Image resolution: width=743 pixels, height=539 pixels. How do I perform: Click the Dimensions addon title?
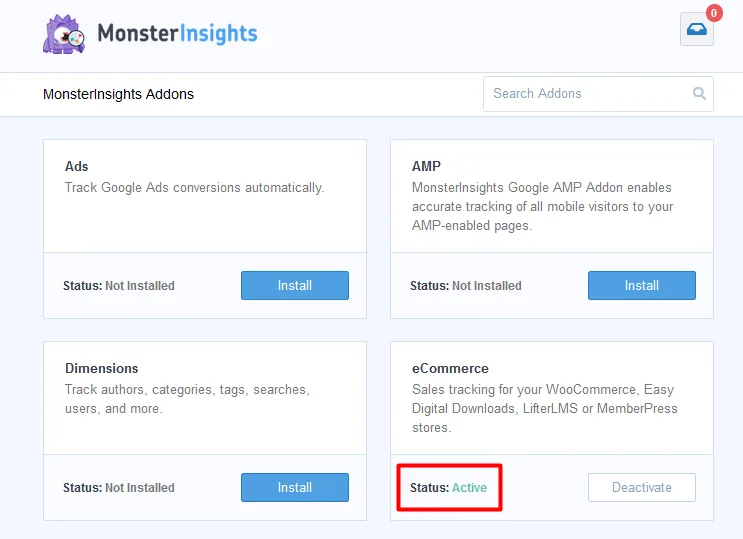[x=101, y=368]
